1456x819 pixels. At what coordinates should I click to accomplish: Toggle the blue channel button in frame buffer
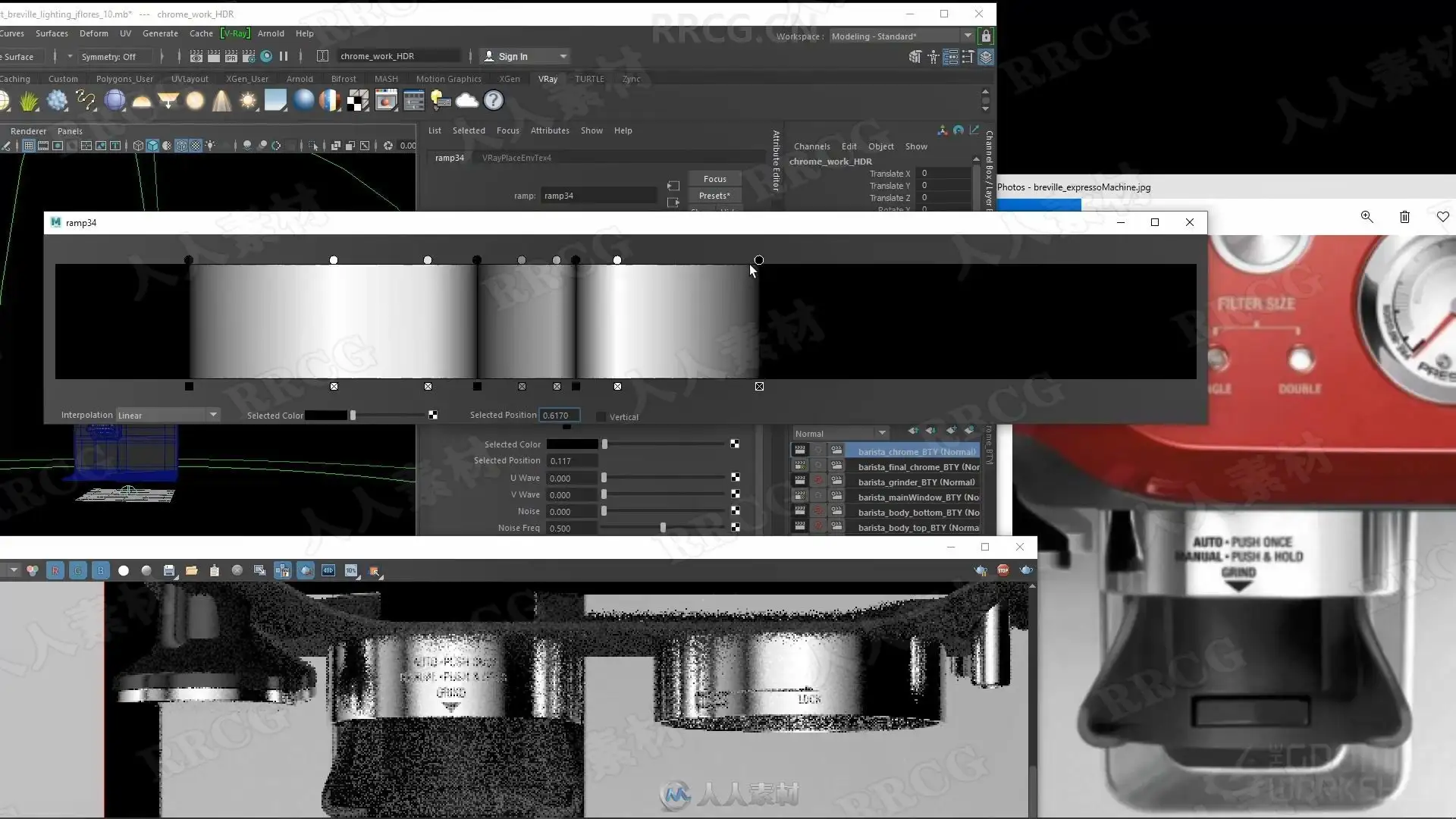click(101, 570)
